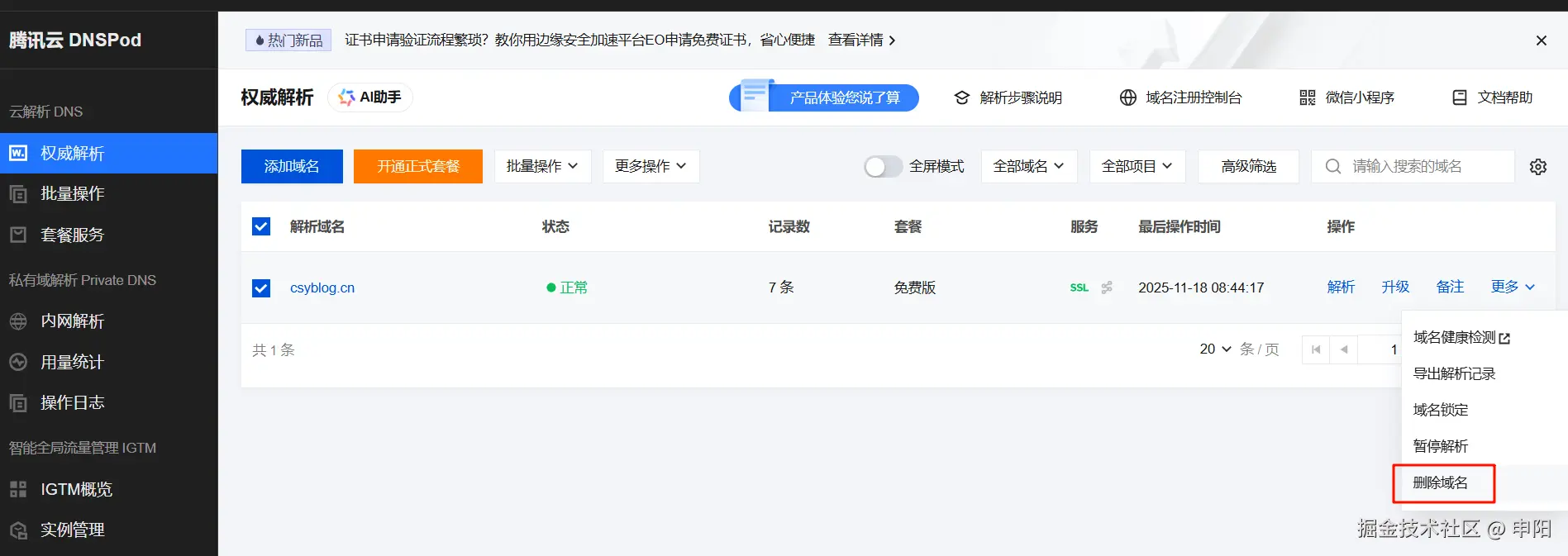1568x556 pixels.
Task: Select 删除域名 from the menu
Action: coord(1441,482)
